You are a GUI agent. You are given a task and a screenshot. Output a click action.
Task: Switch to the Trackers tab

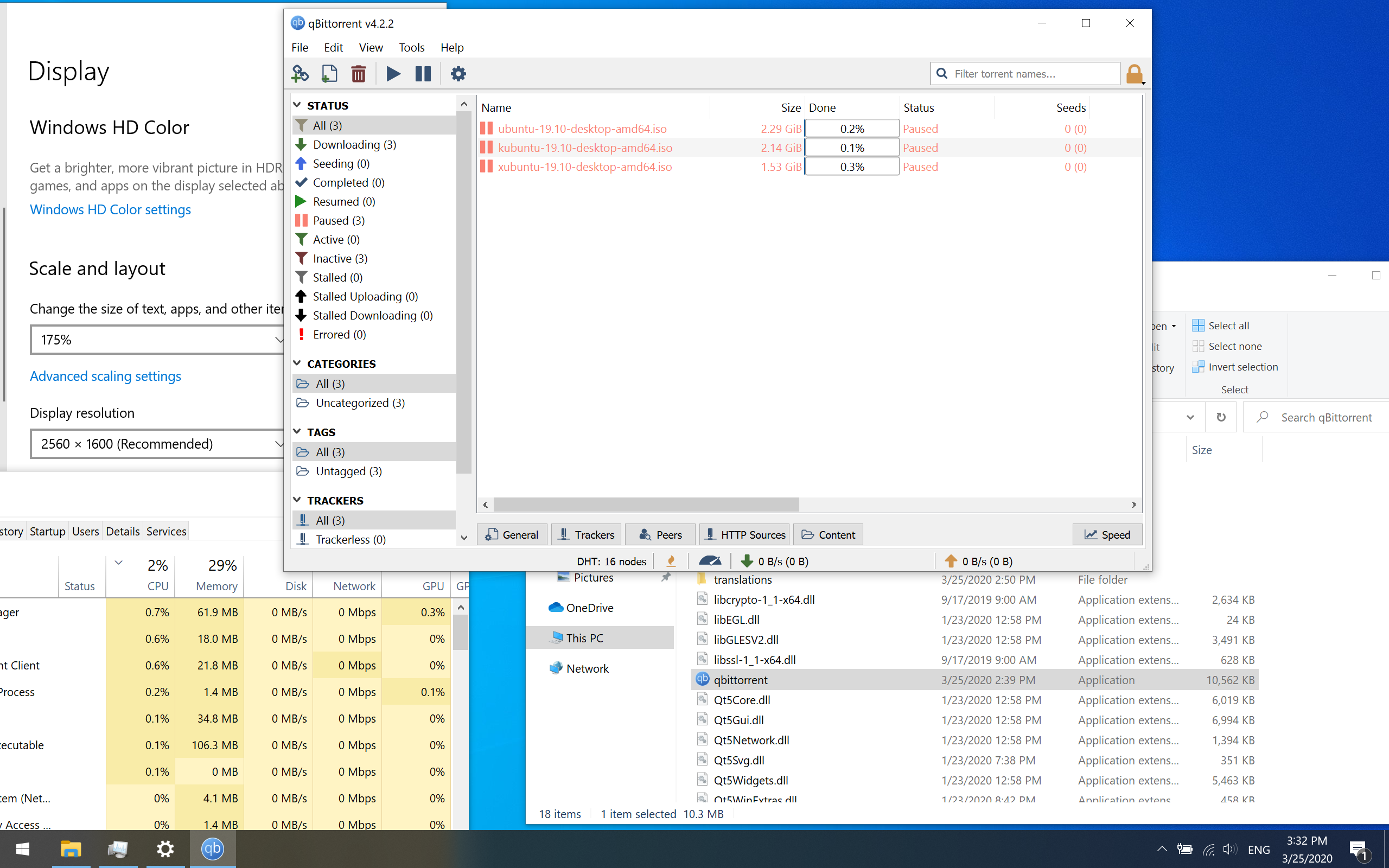tap(586, 534)
